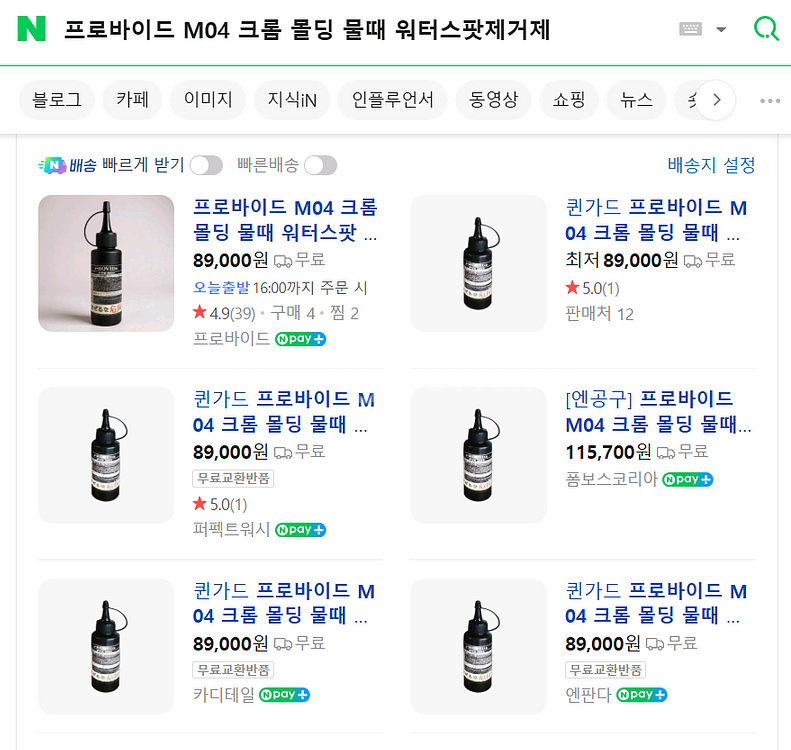
Task: Click the green Naver logo
Action: (32, 29)
